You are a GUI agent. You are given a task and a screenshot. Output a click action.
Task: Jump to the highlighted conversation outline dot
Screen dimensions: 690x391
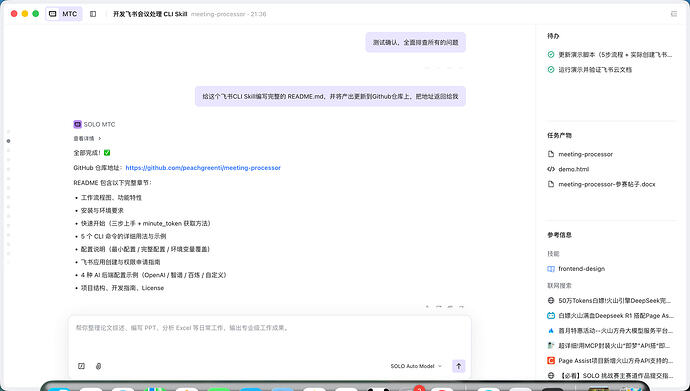(x=8, y=141)
